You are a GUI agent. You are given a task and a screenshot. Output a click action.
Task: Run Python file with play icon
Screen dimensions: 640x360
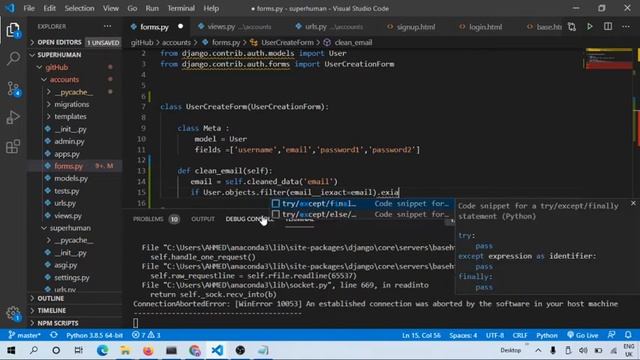click(590, 27)
